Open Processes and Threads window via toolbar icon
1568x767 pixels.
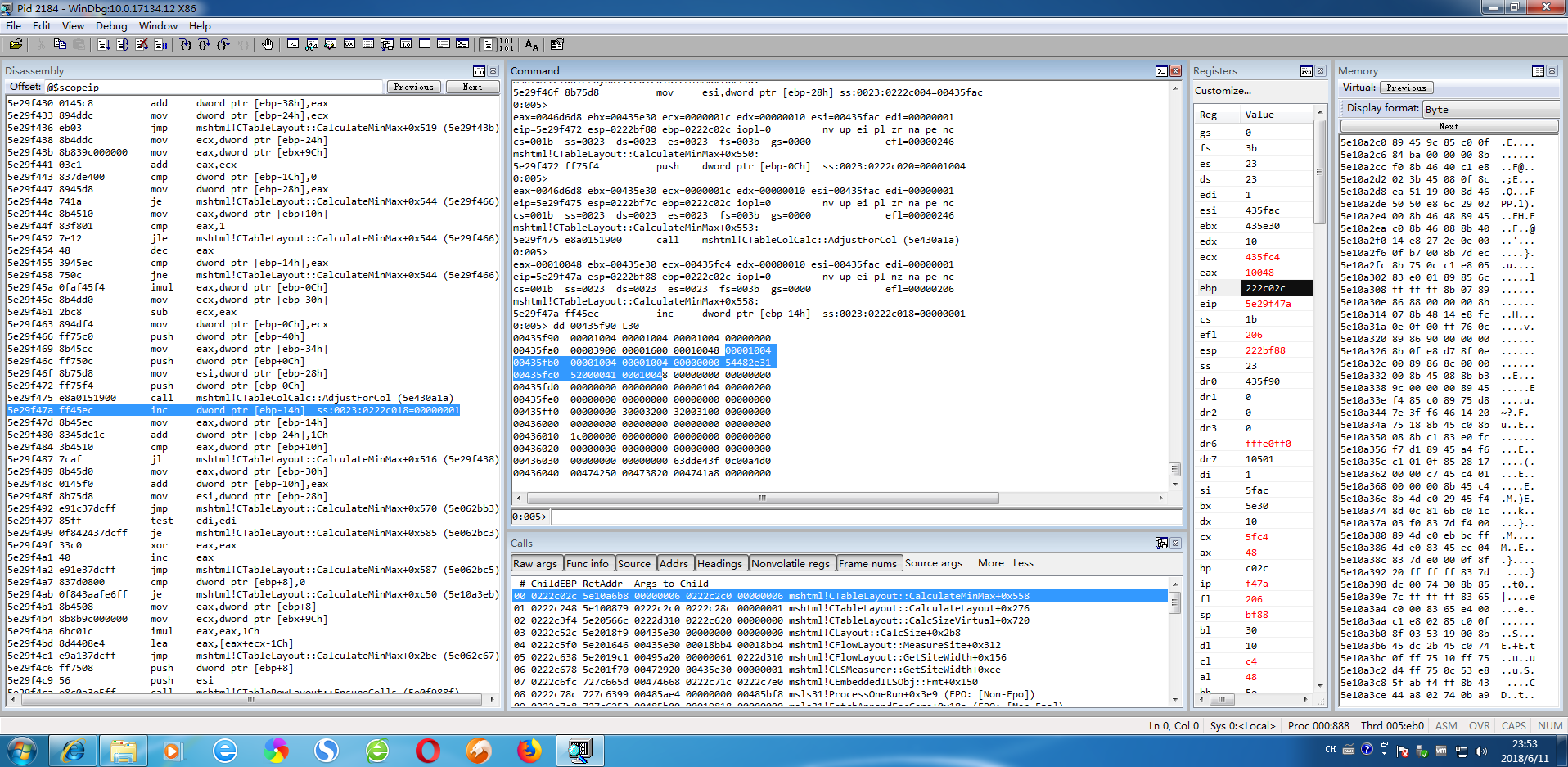(x=444, y=44)
